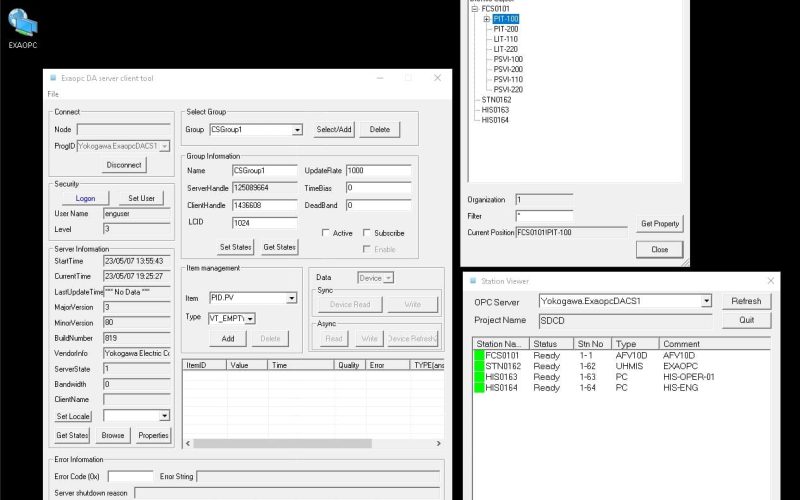The width and height of the screenshot is (800, 500).
Task: Click the DeadBand input field
Action: tap(379, 205)
